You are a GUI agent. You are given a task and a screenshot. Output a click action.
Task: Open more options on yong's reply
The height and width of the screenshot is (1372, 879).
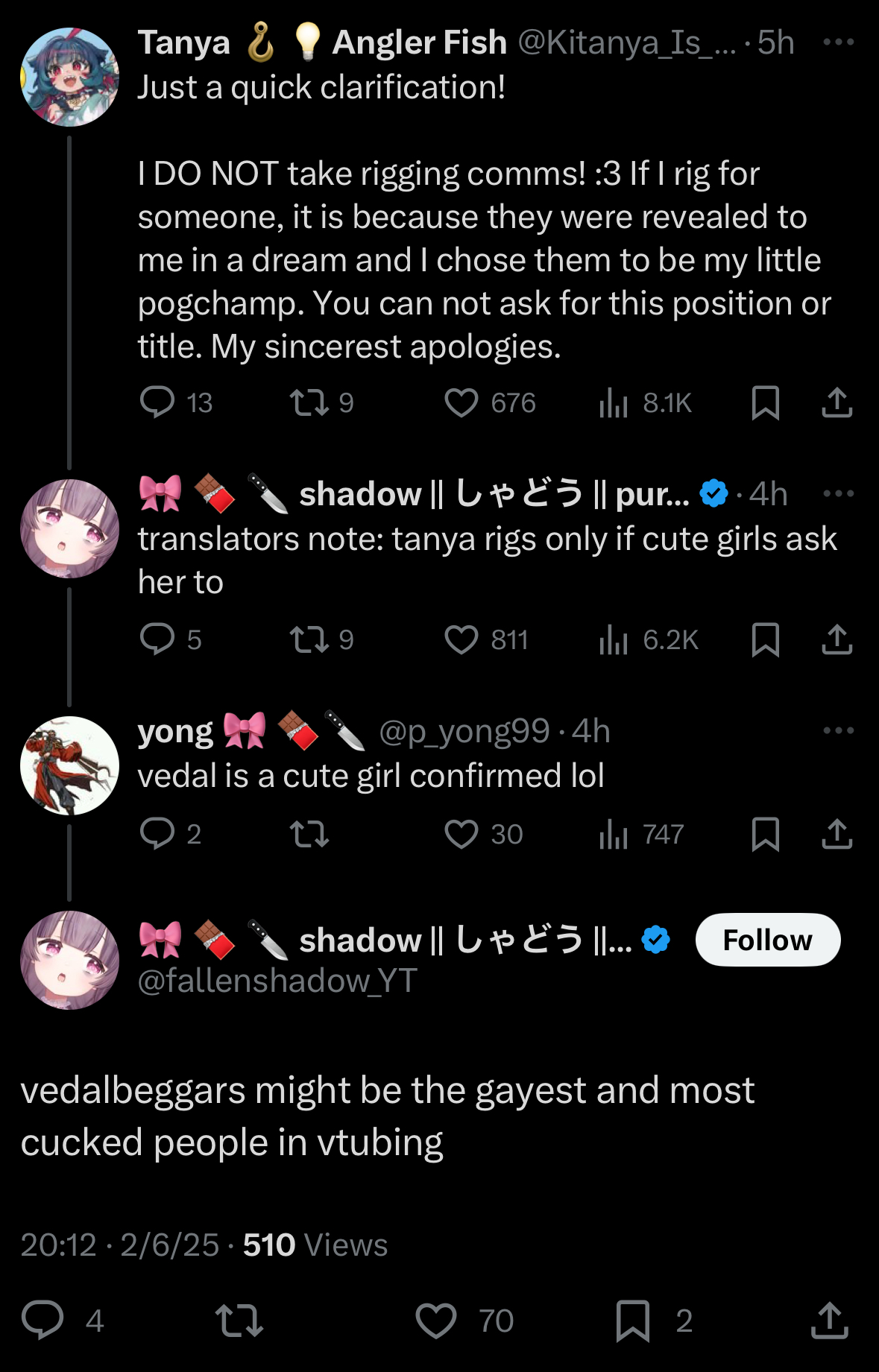pos(839,730)
